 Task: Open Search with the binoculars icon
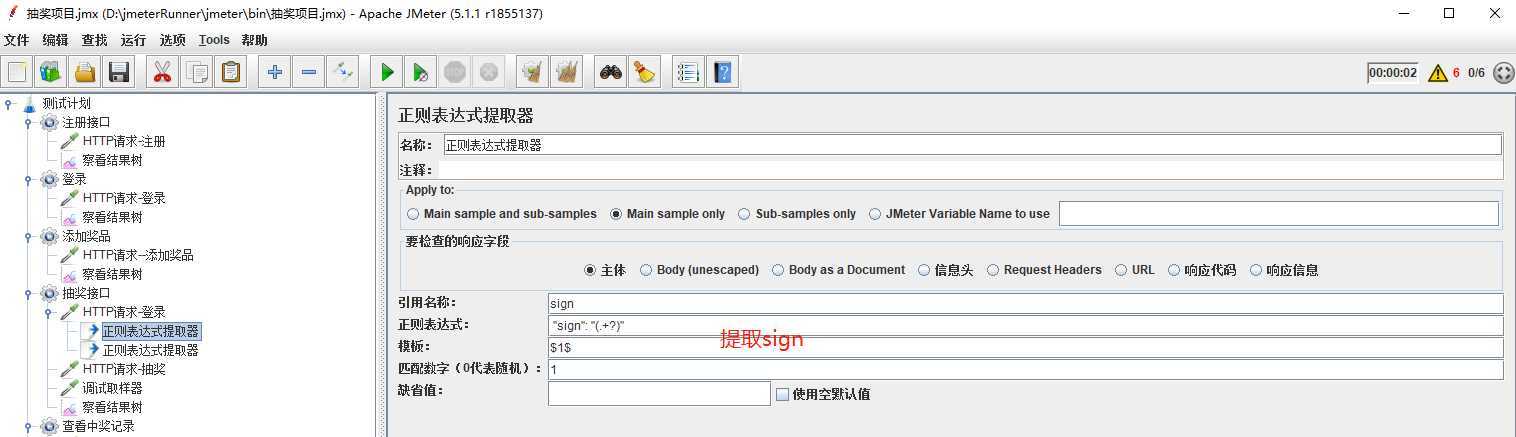point(611,72)
